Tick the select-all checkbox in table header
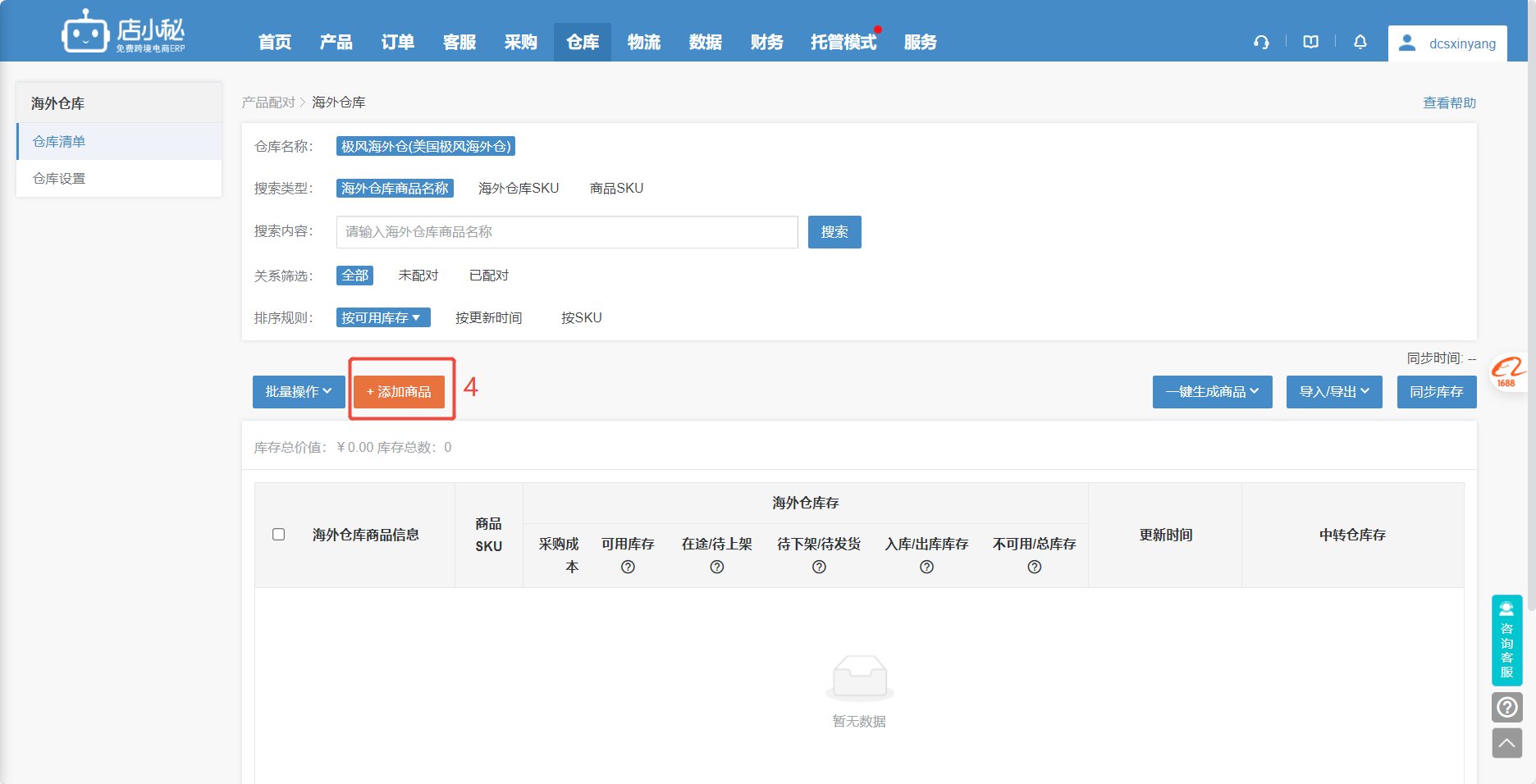Viewport: 1536px width, 784px height. tap(279, 535)
